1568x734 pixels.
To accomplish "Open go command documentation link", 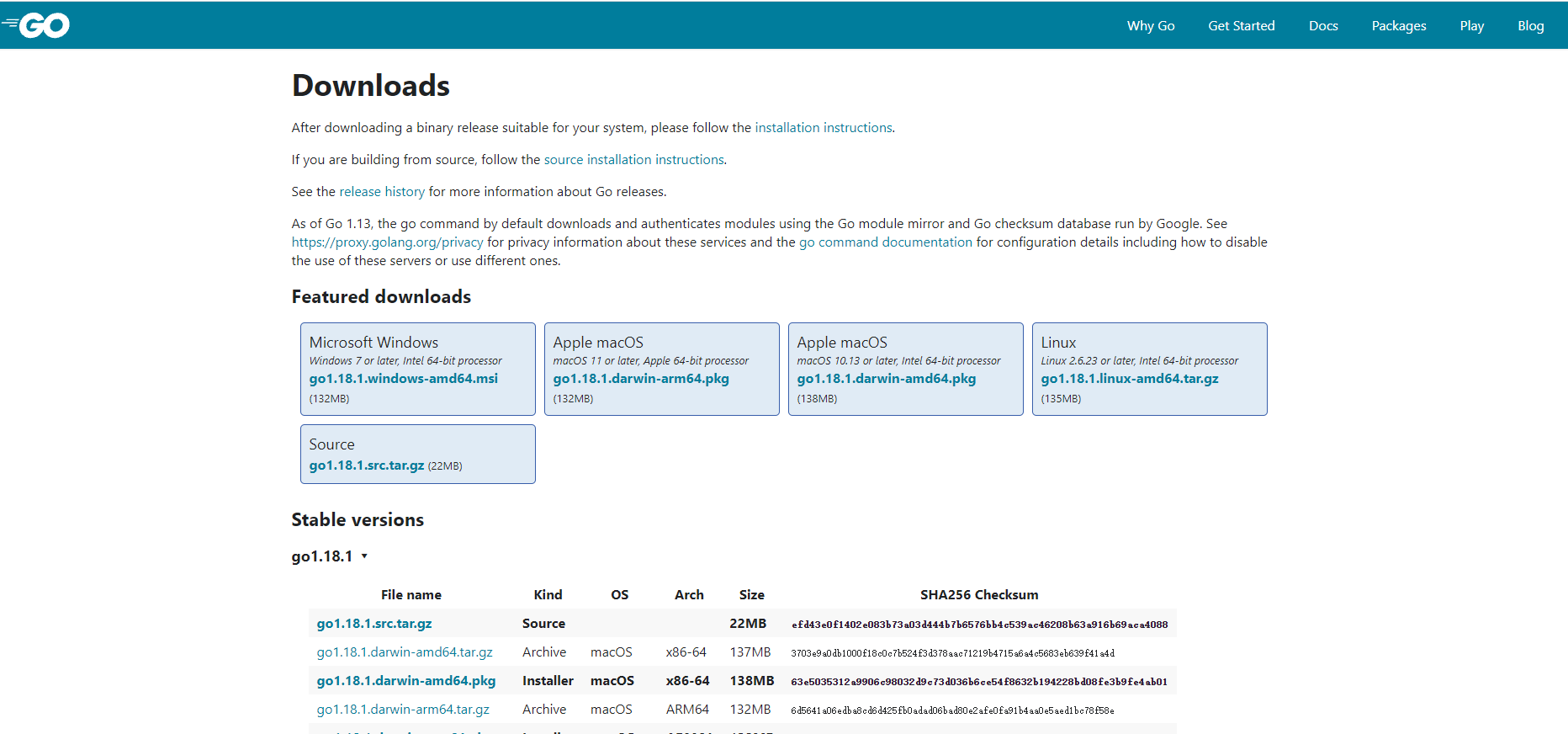I will pyautogui.click(x=885, y=242).
